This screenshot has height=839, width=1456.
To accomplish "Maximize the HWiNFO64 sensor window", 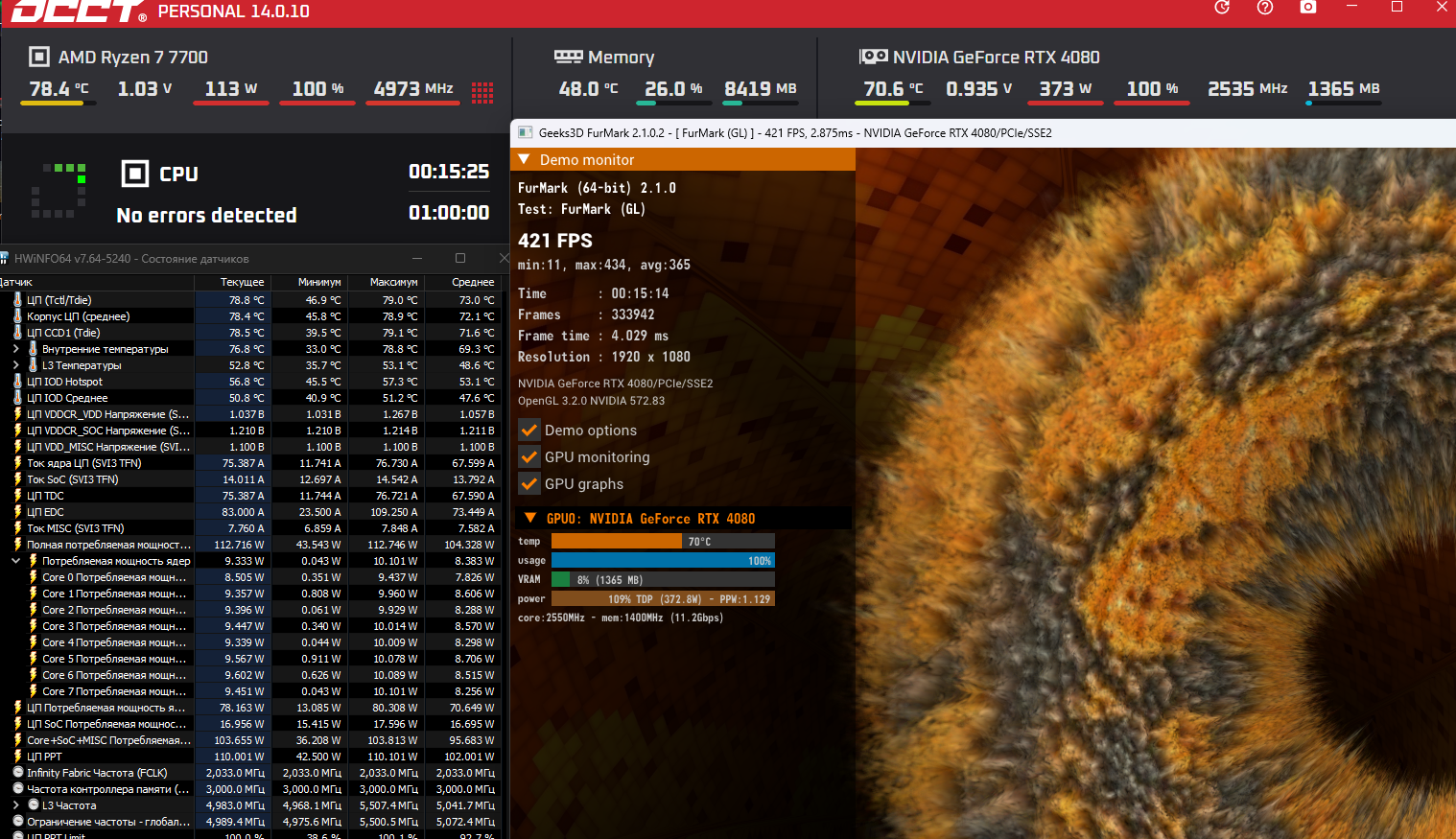I will coord(460,258).
